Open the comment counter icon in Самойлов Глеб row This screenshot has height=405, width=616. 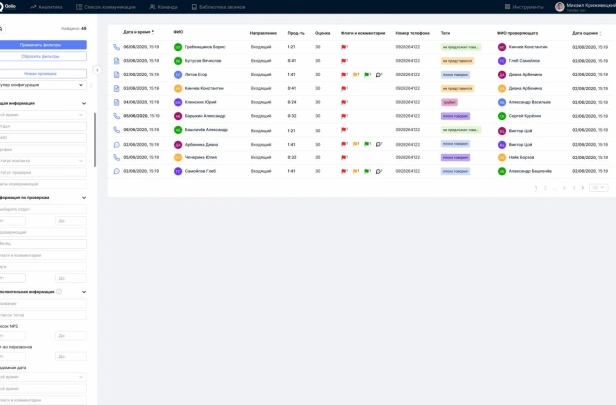[378, 171]
